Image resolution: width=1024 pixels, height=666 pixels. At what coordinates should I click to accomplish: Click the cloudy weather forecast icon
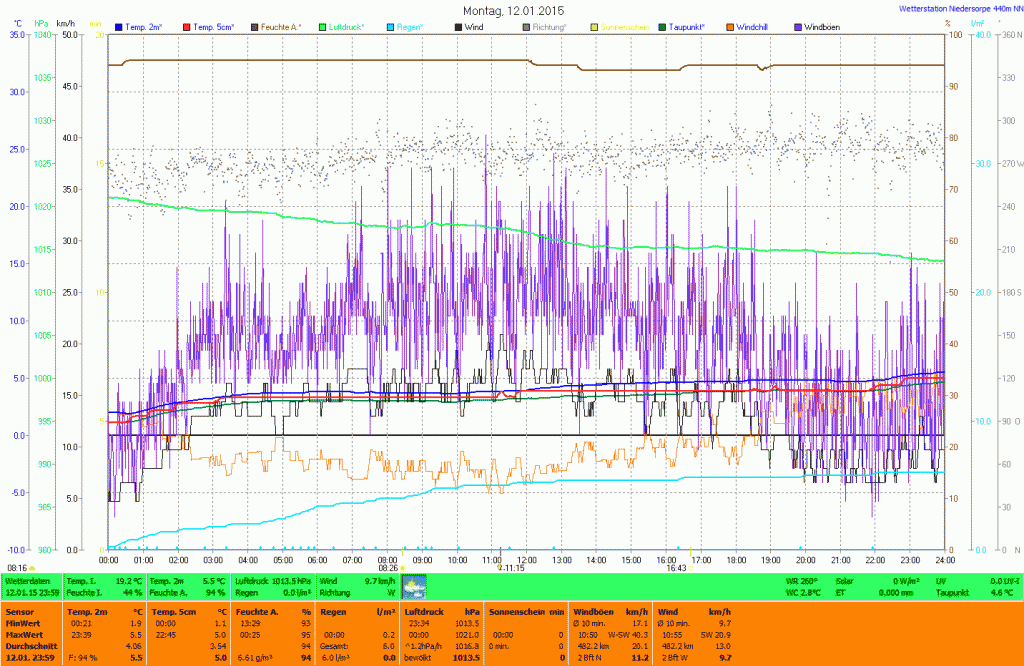click(x=413, y=586)
